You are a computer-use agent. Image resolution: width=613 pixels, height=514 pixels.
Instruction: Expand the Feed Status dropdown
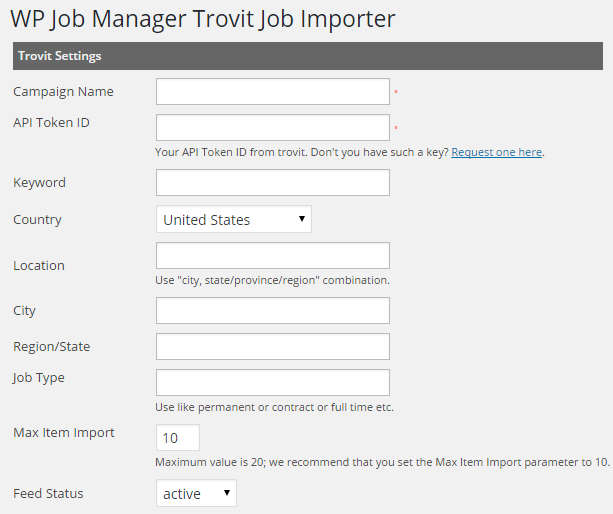point(196,494)
